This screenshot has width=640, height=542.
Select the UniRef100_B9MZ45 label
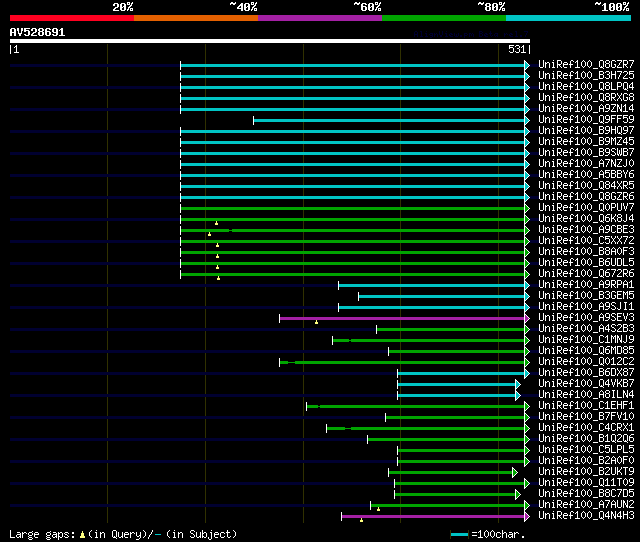click(x=586, y=142)
